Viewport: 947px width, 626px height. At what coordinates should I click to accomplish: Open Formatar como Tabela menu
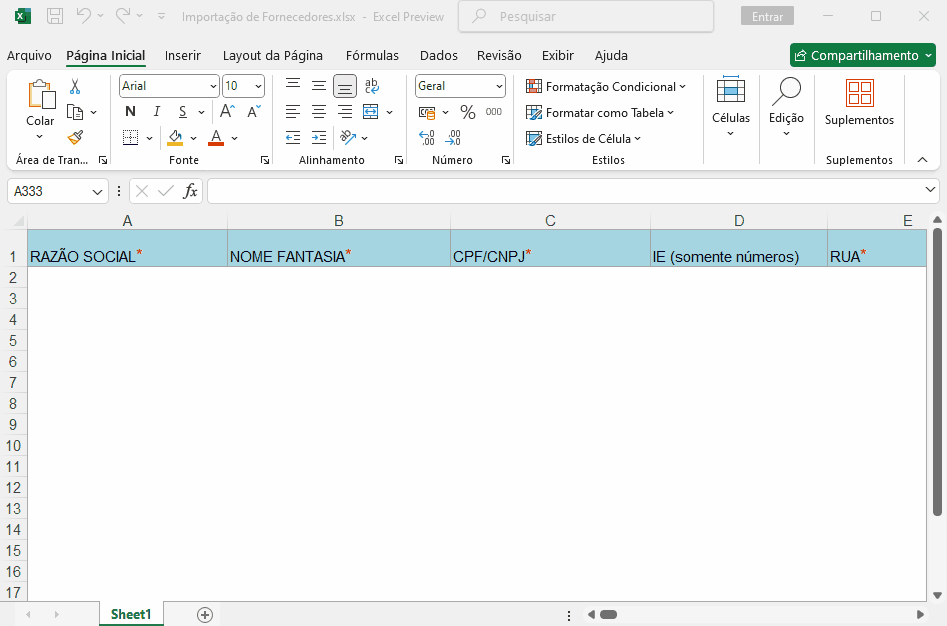[x=600, y=112]
